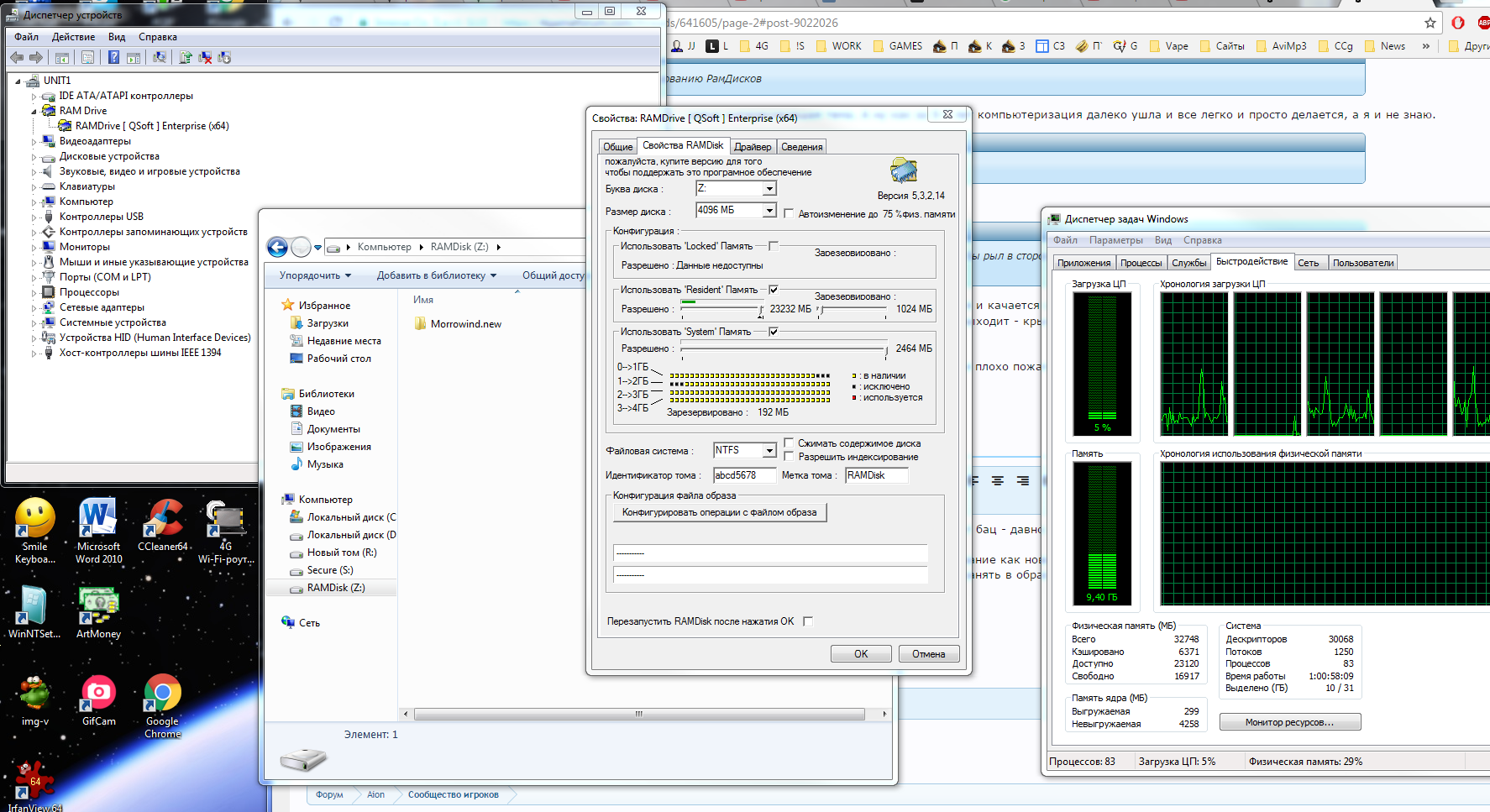Screen dimensions: 1490x812
Task: Open the Processes tab in Task Manager
Action: tap(1141, 263)
